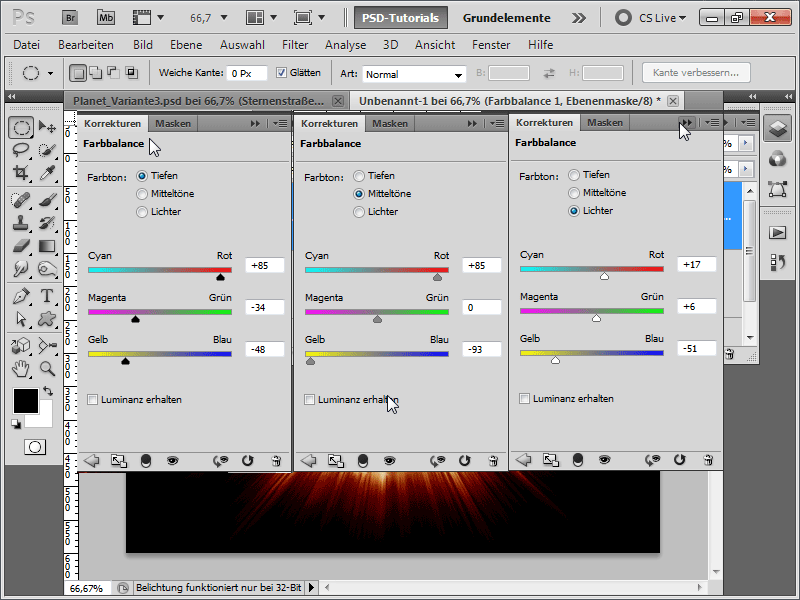800x600 pixels.
Task: Select the Gradient tool
Action: tap(47, 246)
